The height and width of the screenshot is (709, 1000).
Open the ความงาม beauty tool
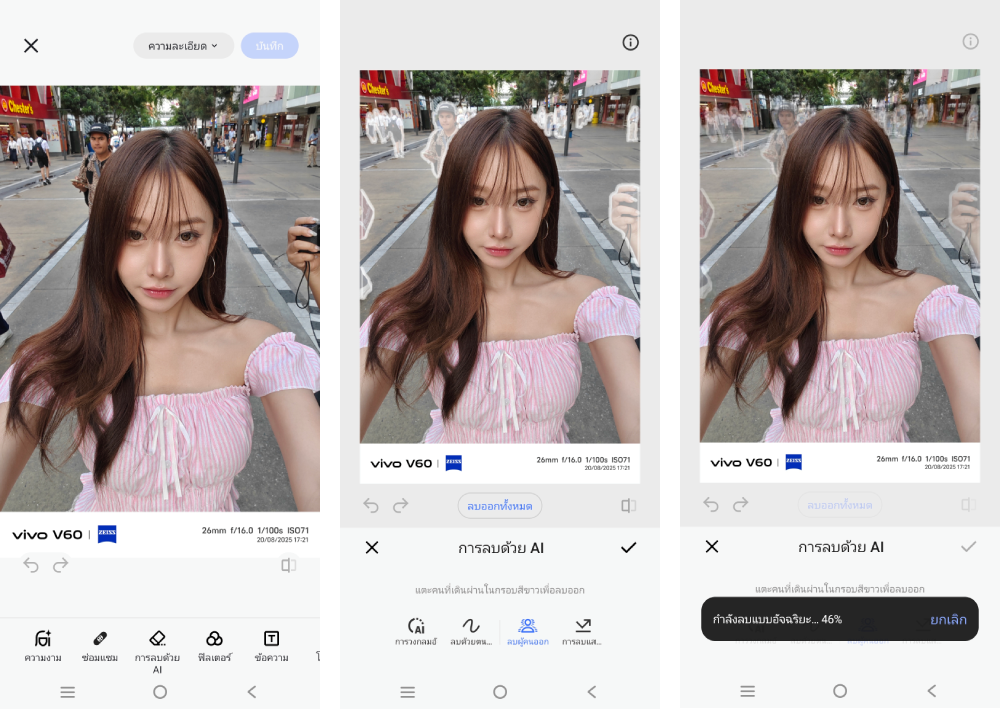42,645
